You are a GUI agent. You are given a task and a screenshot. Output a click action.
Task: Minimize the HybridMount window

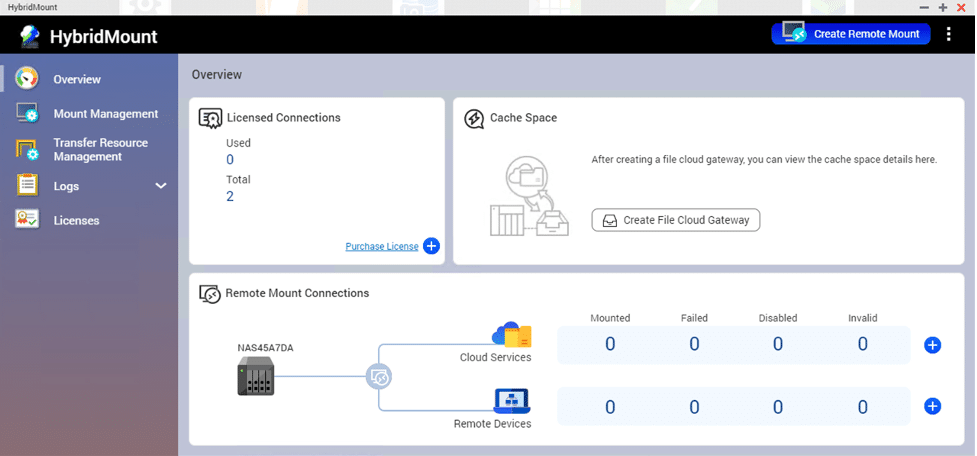925,7
